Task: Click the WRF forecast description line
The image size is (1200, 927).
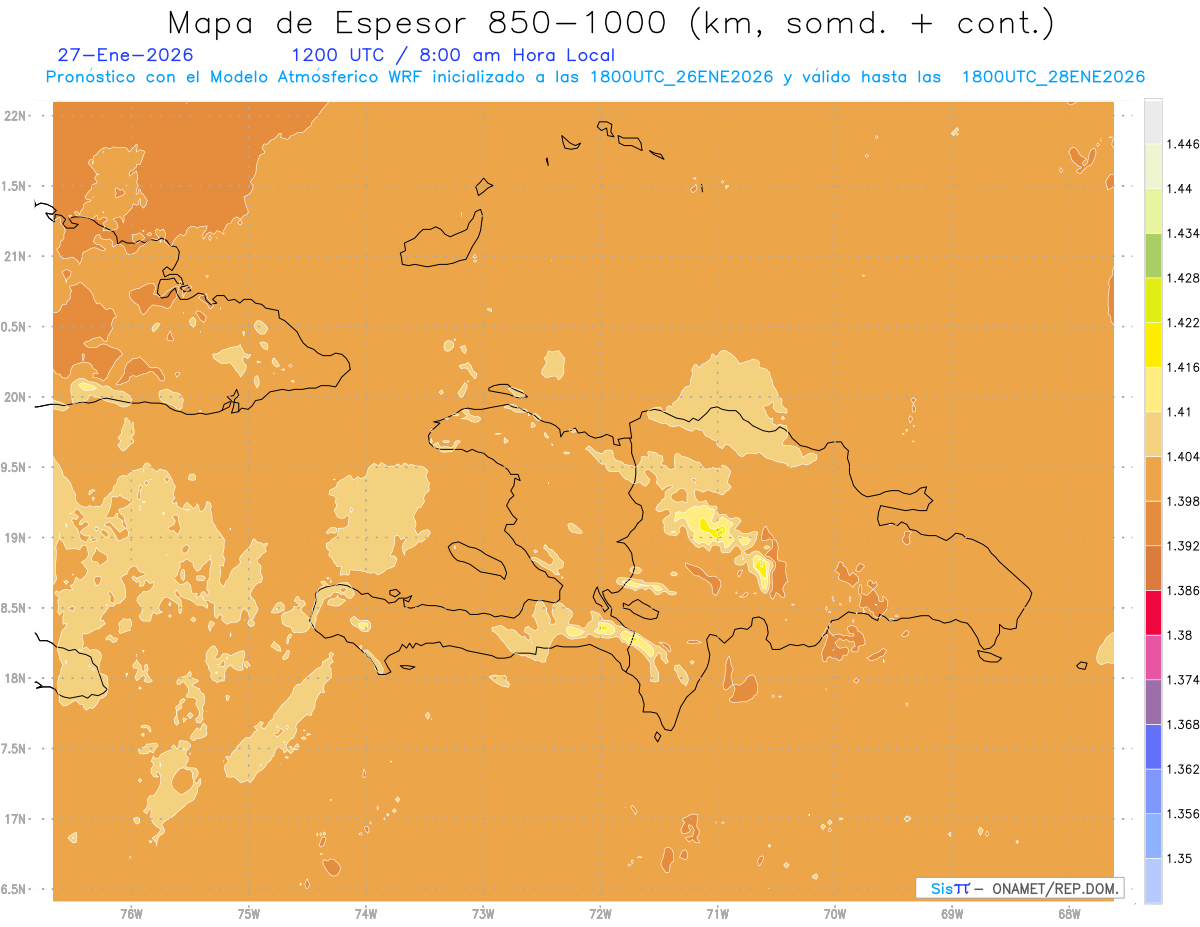Action: (x=595, y=77)
